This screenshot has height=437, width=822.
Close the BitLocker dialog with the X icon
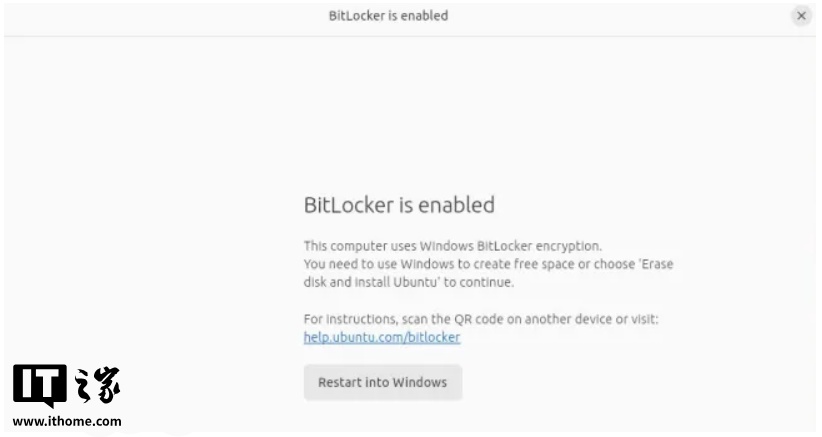(x=801, y=16)
